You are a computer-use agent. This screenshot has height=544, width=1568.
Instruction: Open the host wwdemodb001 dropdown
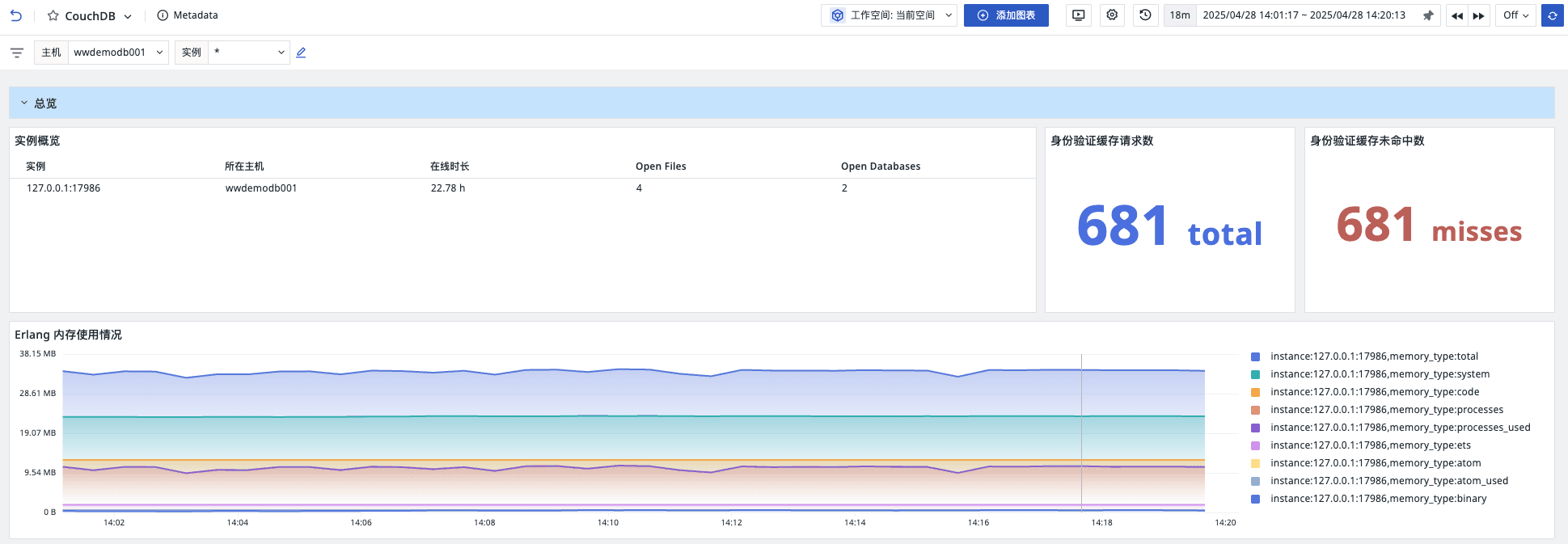click(x=118, y=53)
